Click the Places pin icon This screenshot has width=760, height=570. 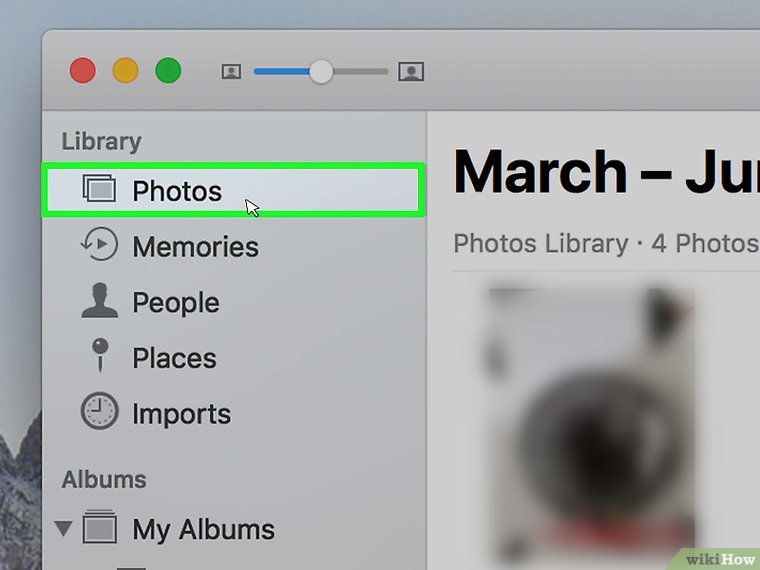(x=99, y=357)
